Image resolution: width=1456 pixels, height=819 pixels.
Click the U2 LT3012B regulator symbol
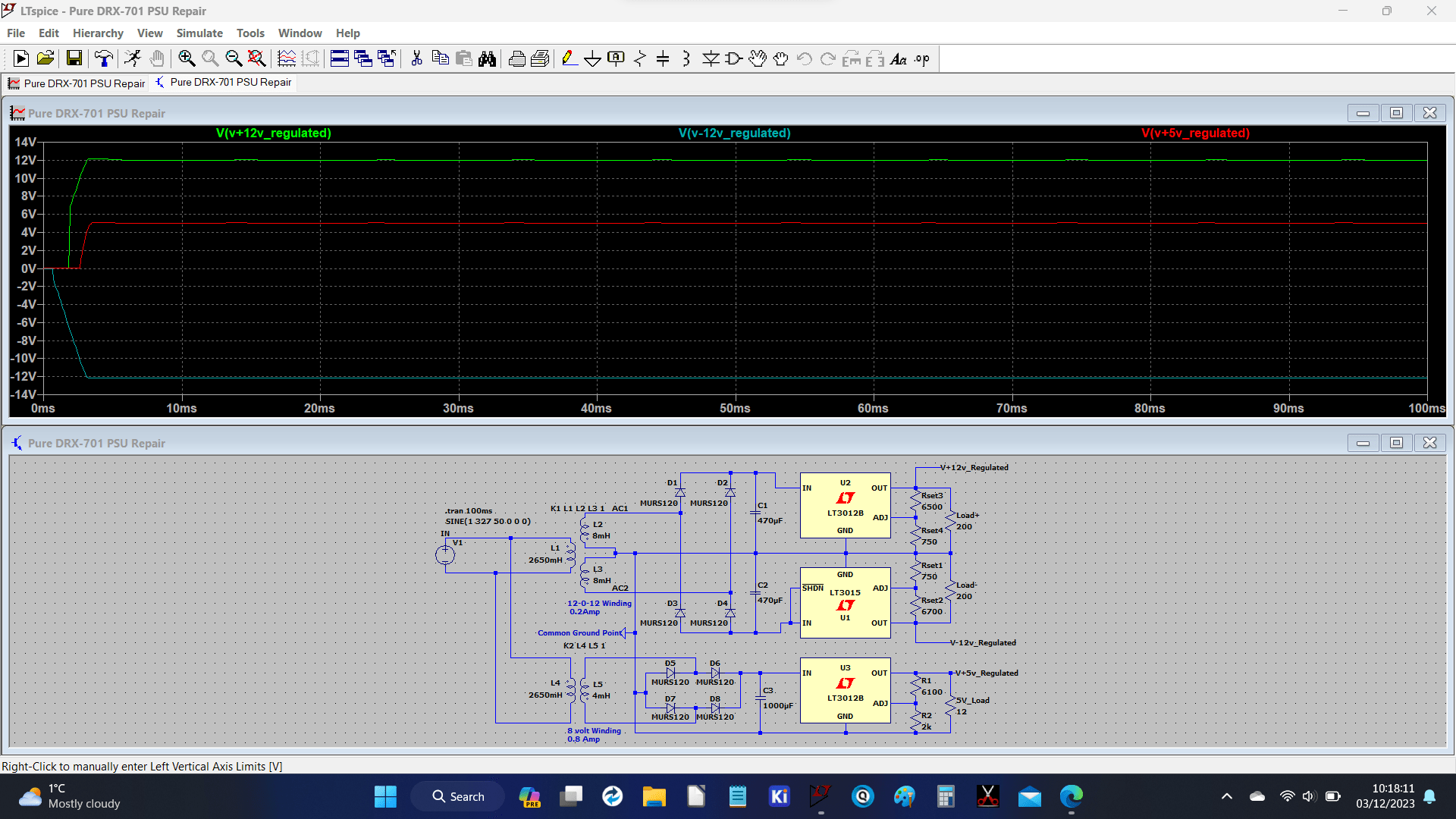coord(846,506)
